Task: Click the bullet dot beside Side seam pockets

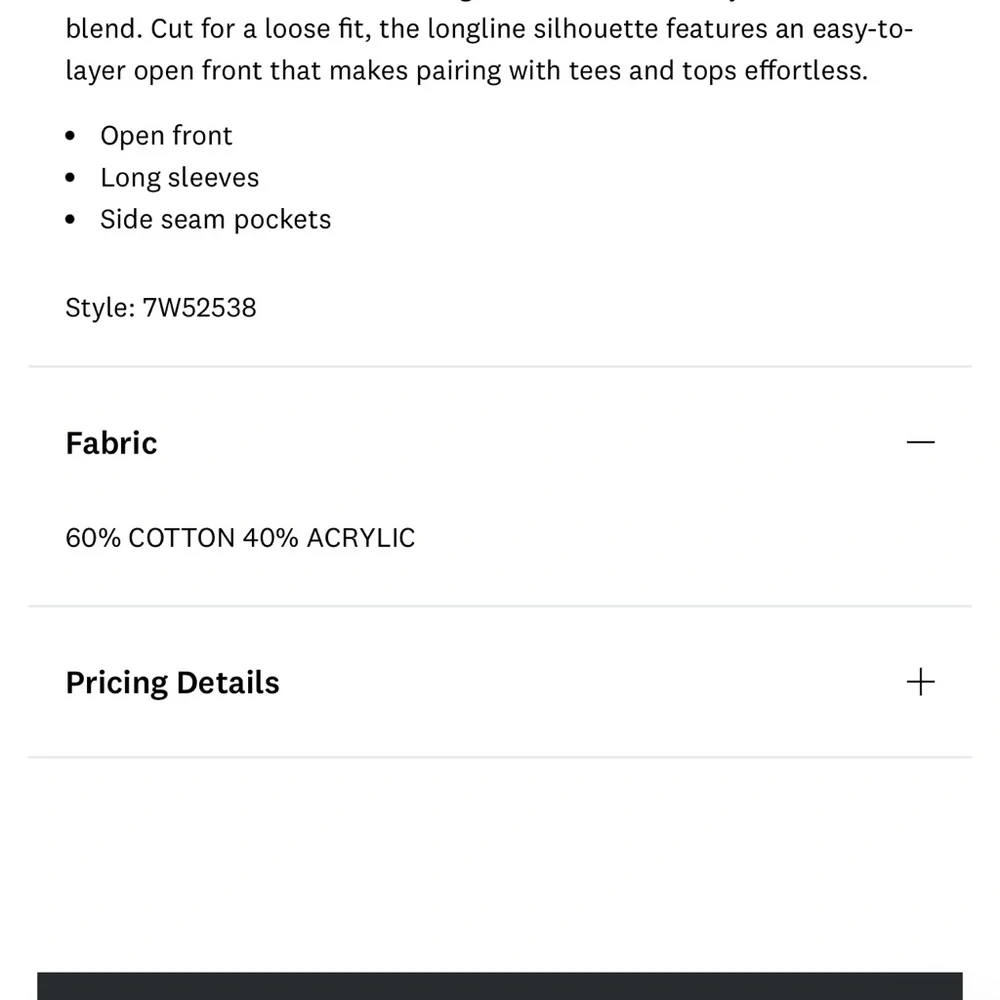Action: pyautogui.click(x=70, y=220)
